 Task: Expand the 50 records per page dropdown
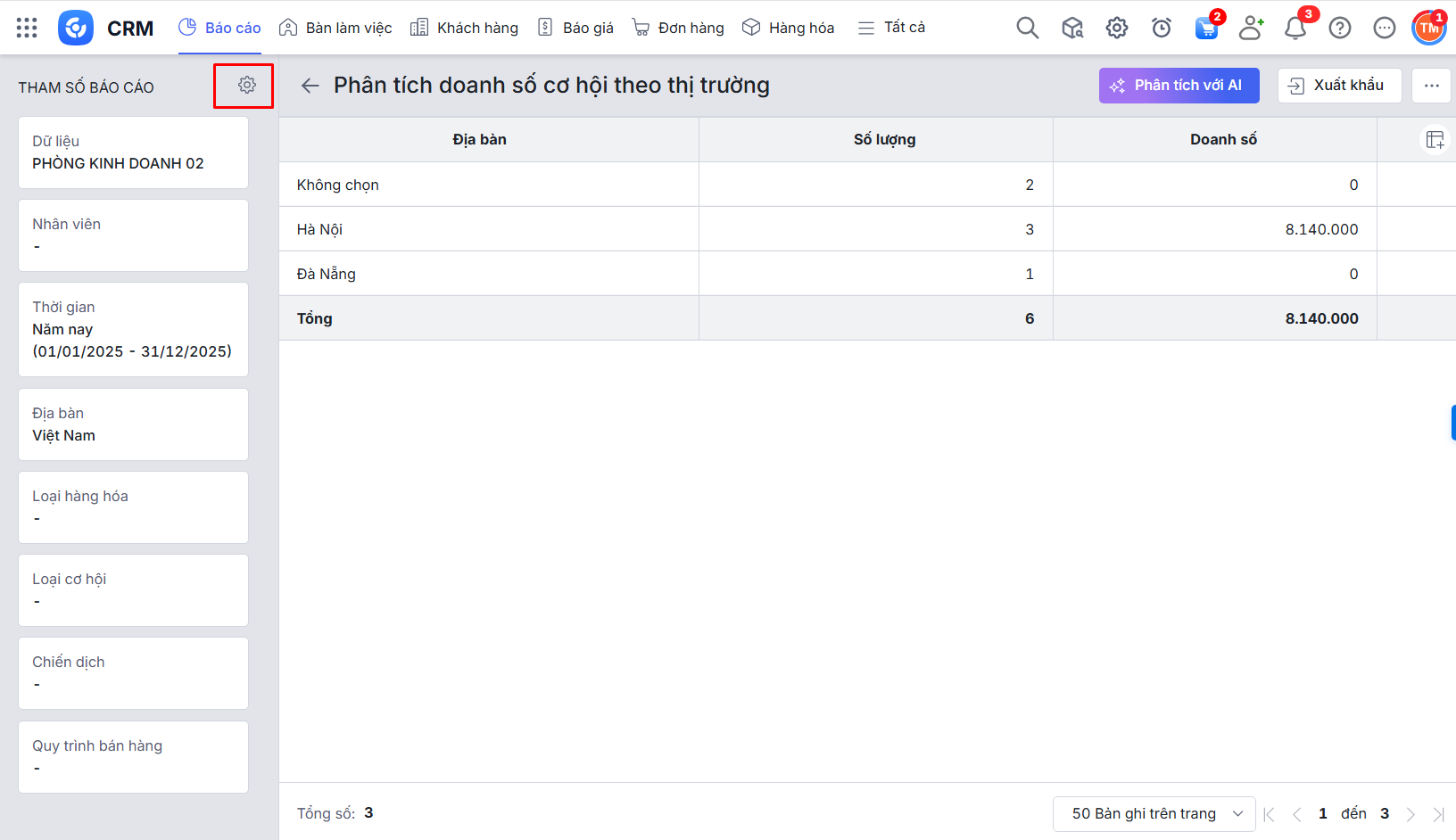[x=1154, y=813]
